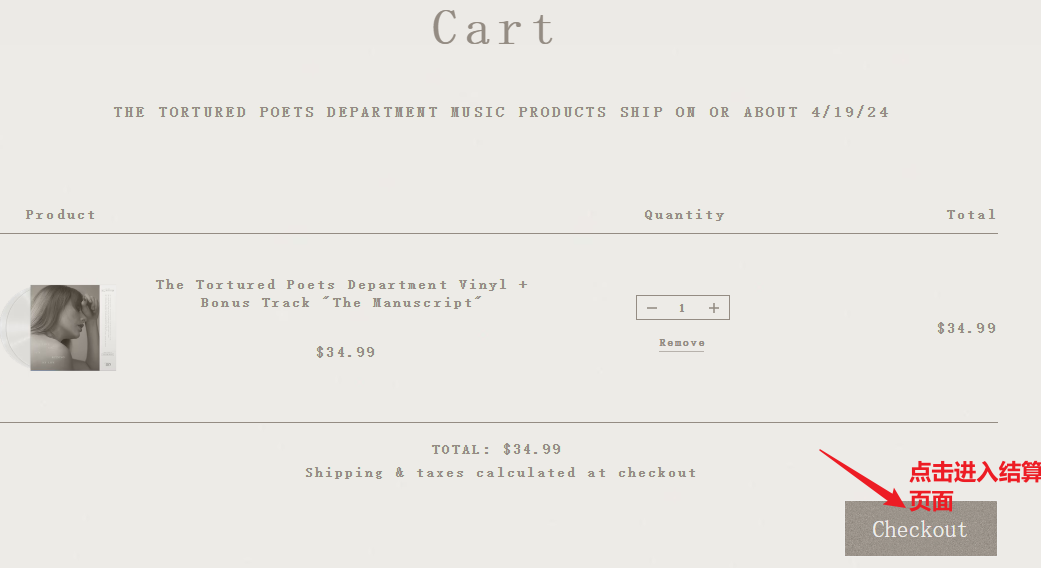Decrease quantity with the minus icon
Image resolution: width=1041 pixels, height=568 pixels.
[x=652, y=308]
